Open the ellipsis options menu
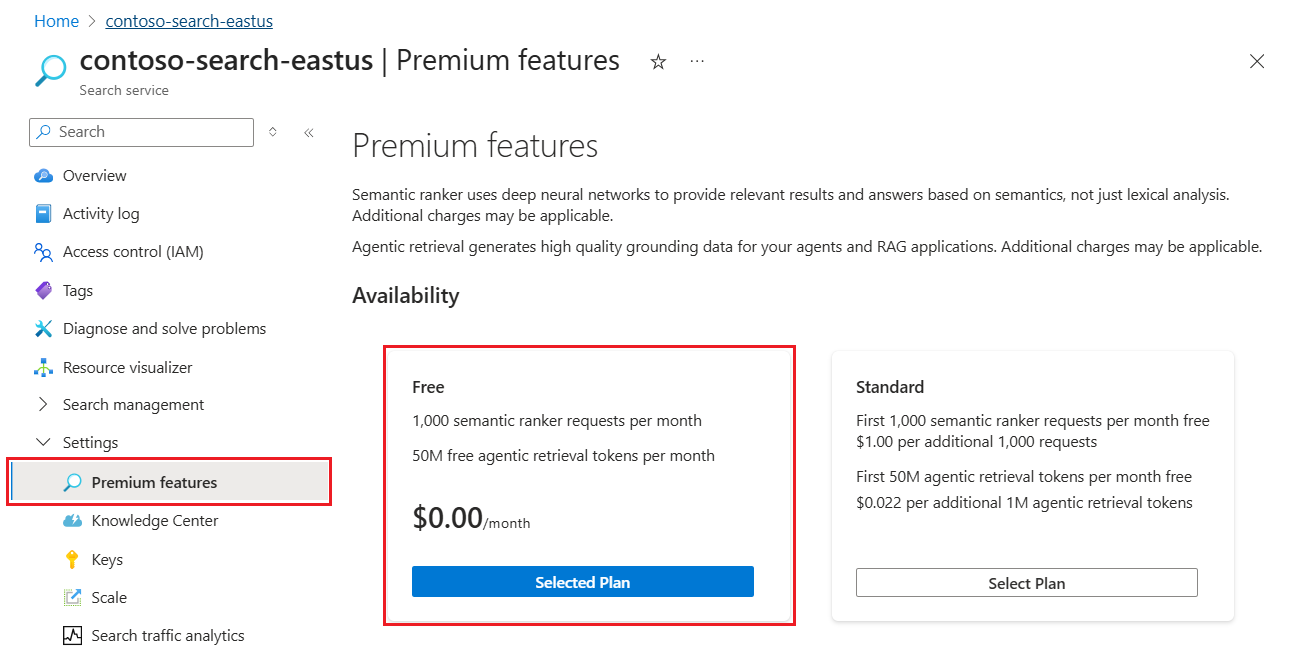The image size is (1299, 658). [x=697, y=61]
